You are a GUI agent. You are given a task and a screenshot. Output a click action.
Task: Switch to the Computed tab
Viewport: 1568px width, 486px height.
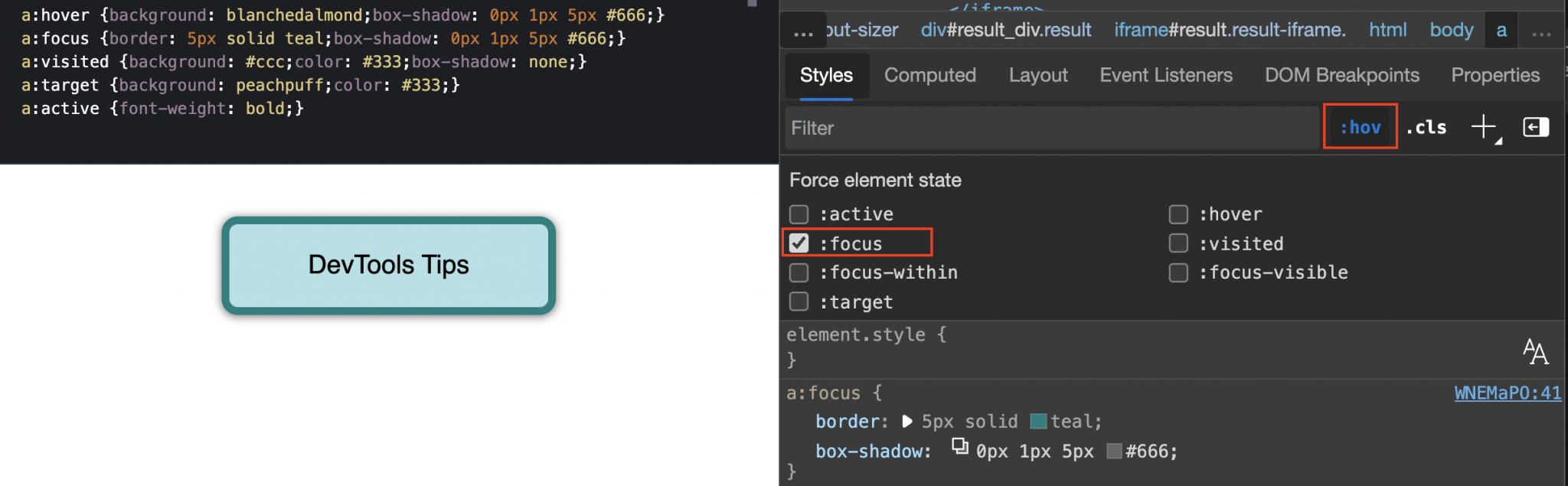pos(929,75)
